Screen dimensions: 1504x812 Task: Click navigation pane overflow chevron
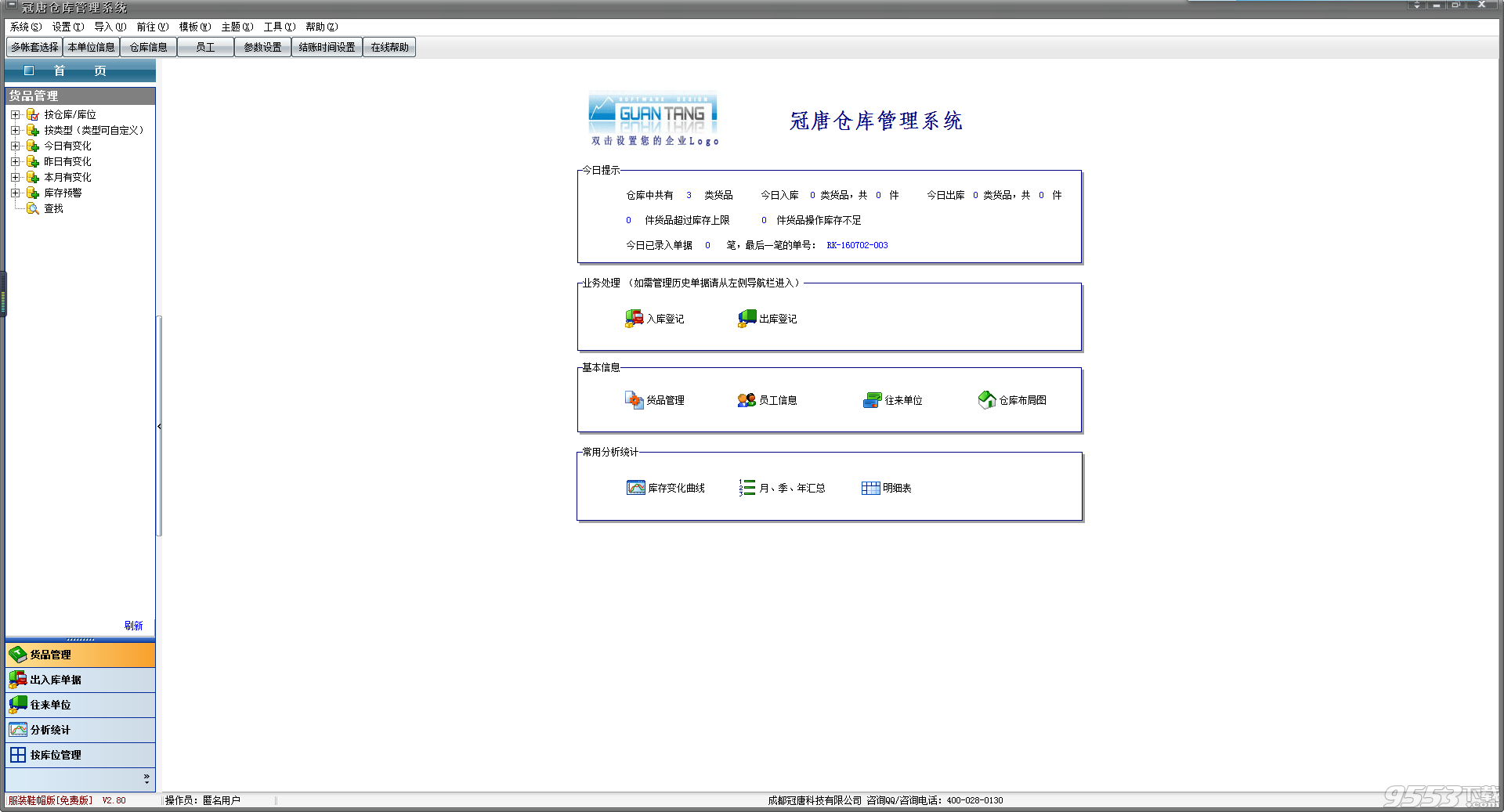pos(146,778)
